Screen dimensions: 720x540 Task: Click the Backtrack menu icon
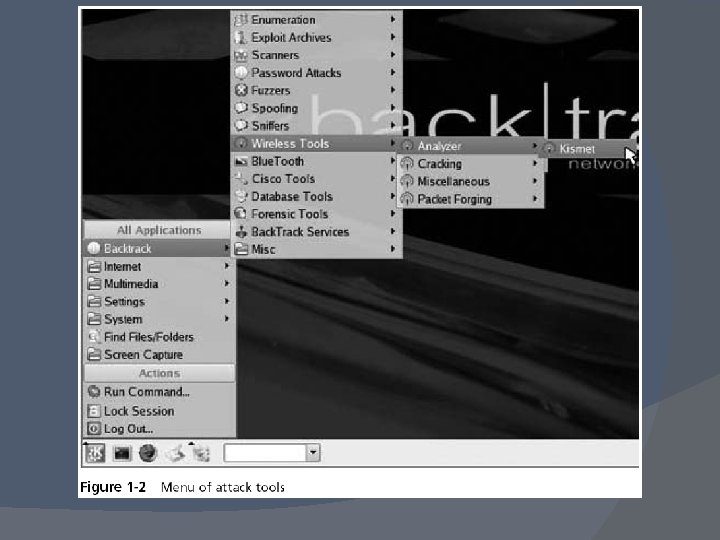(94, 248)
